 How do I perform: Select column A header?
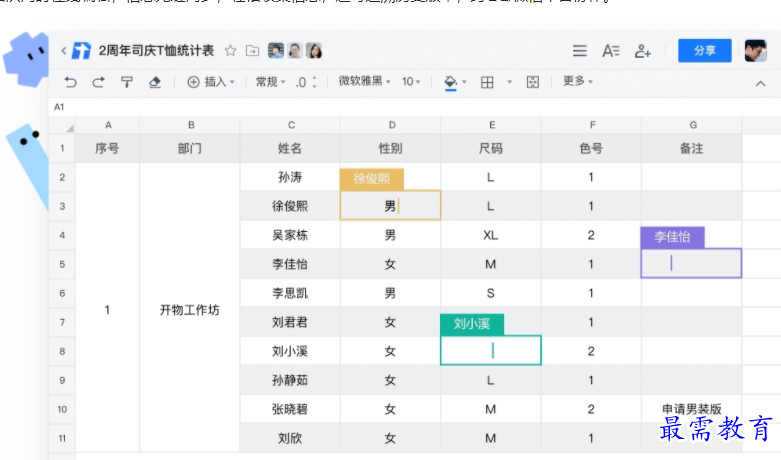[x=108, y=125]
